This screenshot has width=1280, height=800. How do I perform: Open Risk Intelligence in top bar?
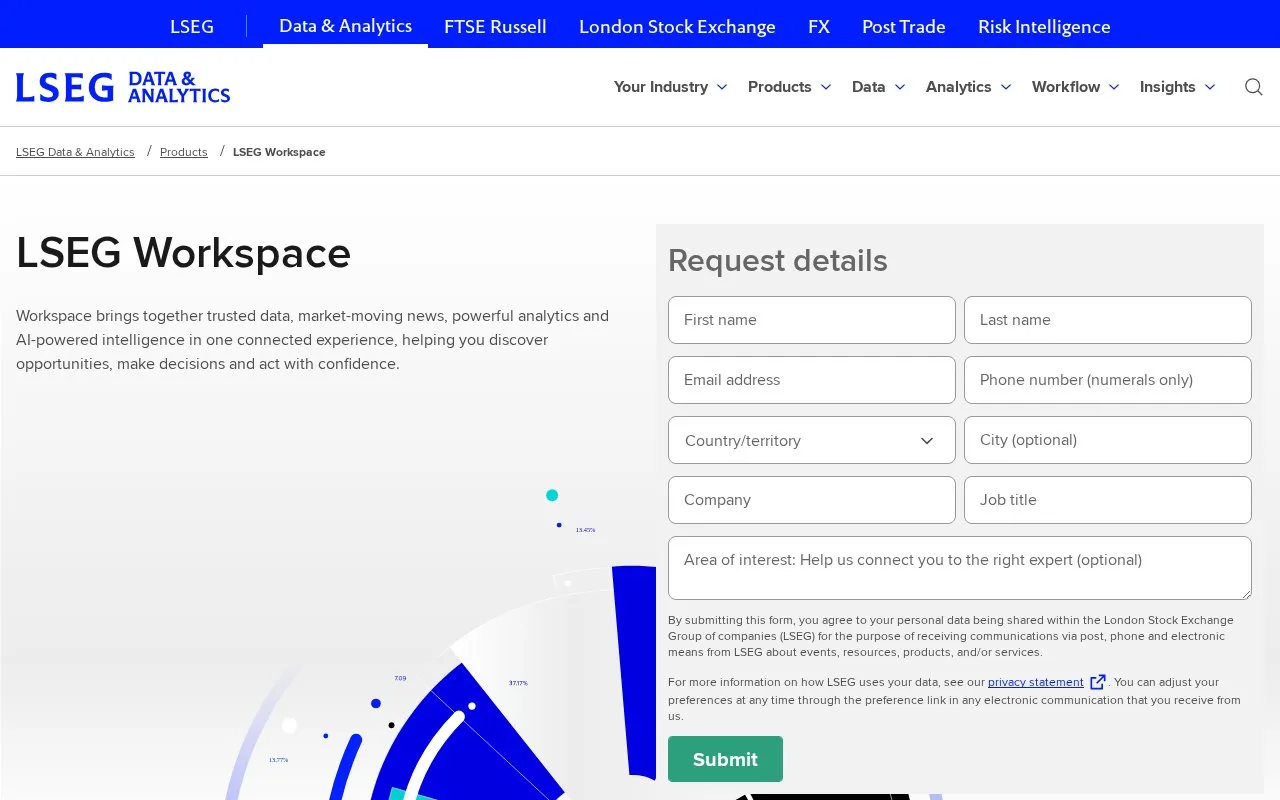point(1044,26)
